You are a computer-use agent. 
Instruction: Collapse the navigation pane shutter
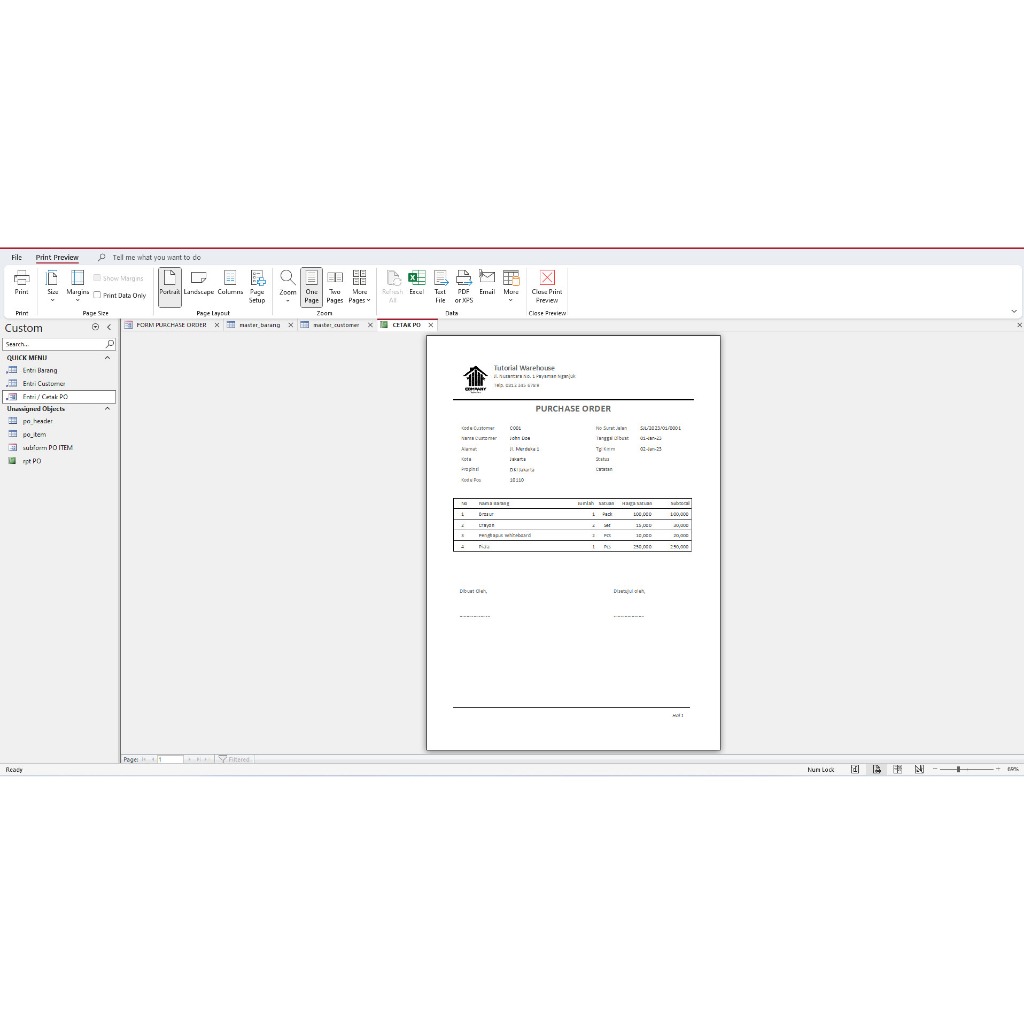109,327
